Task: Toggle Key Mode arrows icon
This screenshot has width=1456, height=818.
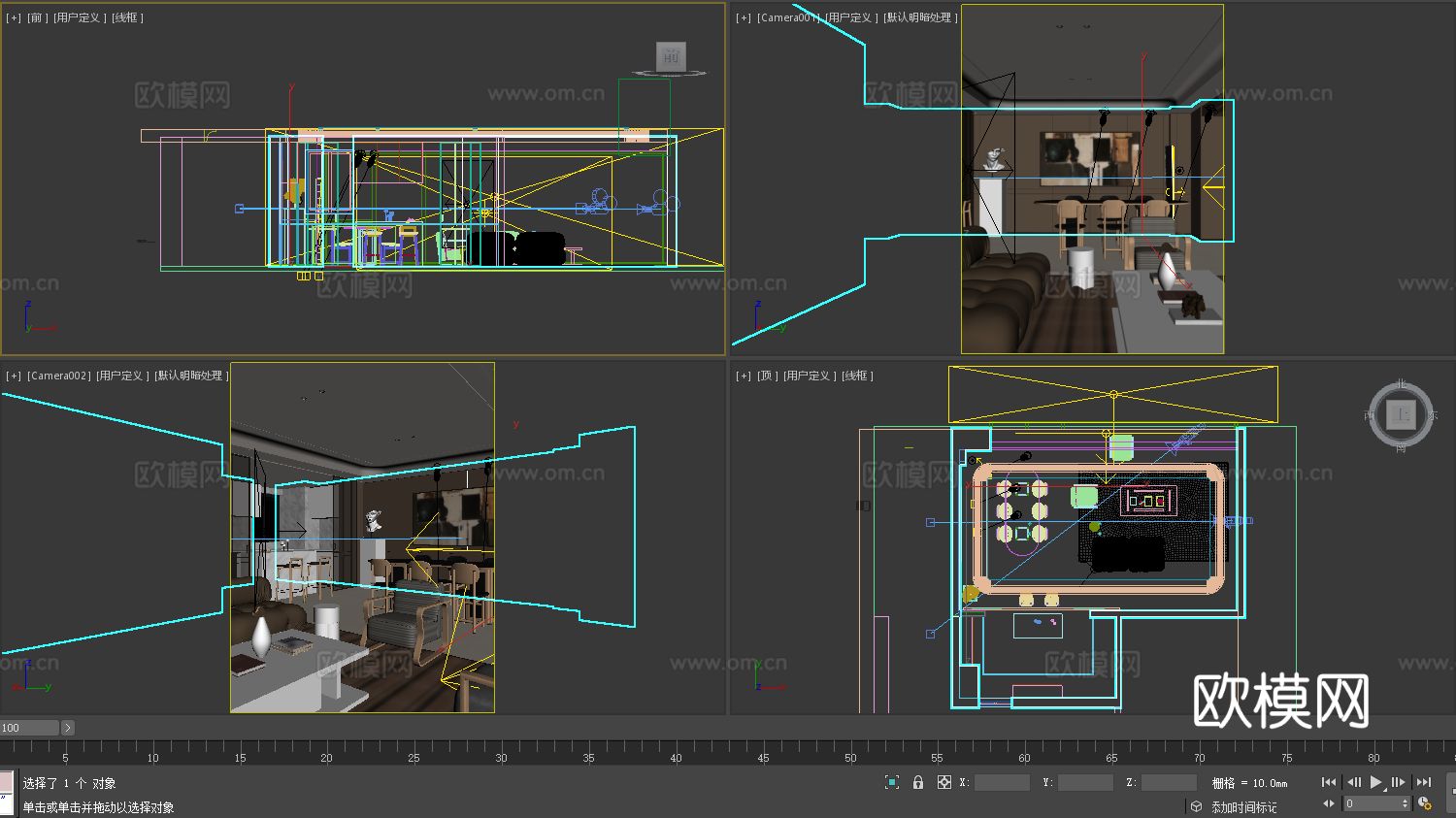Action: pyautogui.click(x=1329, y=803)
